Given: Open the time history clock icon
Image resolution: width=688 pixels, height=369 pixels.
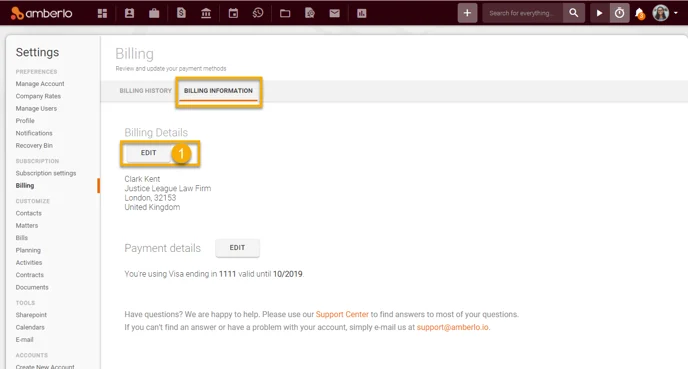Looking at the screenshot, I should [258, 13].
